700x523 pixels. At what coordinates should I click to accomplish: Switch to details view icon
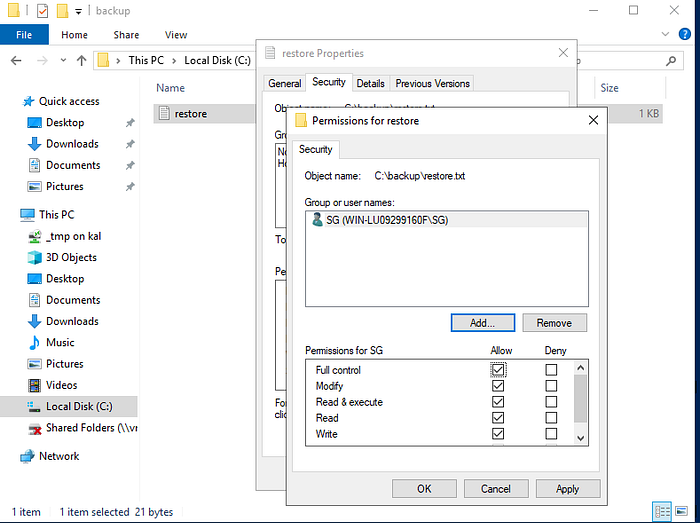(x=662, y=511)
